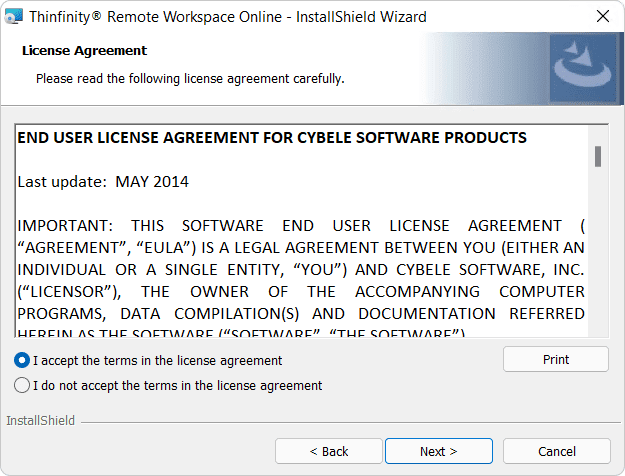Screen dimensions: 625x476
Task: Go to previous step with Back button
Action: click(328, 451)
